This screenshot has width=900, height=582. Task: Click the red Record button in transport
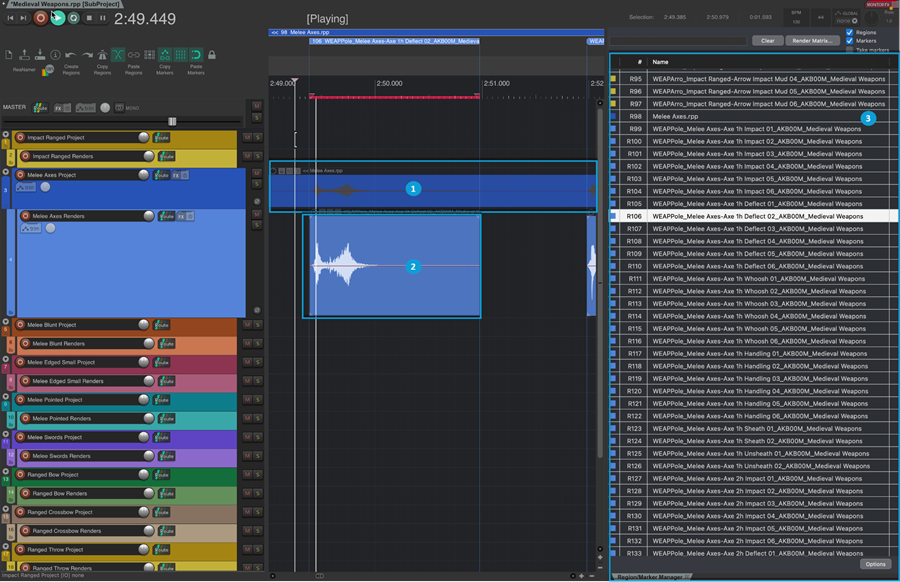coord(40,18)
